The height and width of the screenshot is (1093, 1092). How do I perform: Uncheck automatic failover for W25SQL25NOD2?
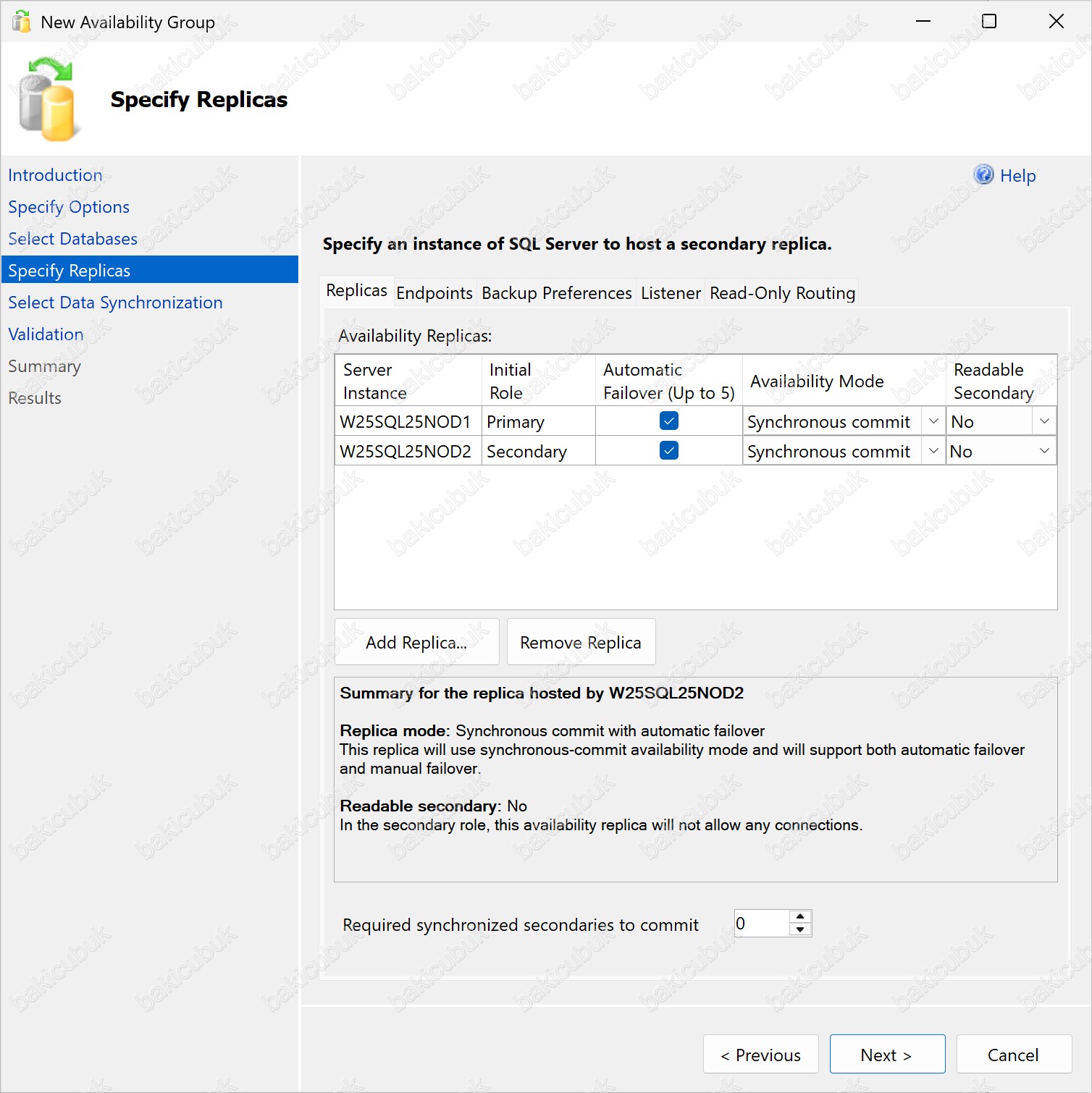click(669, 451)
